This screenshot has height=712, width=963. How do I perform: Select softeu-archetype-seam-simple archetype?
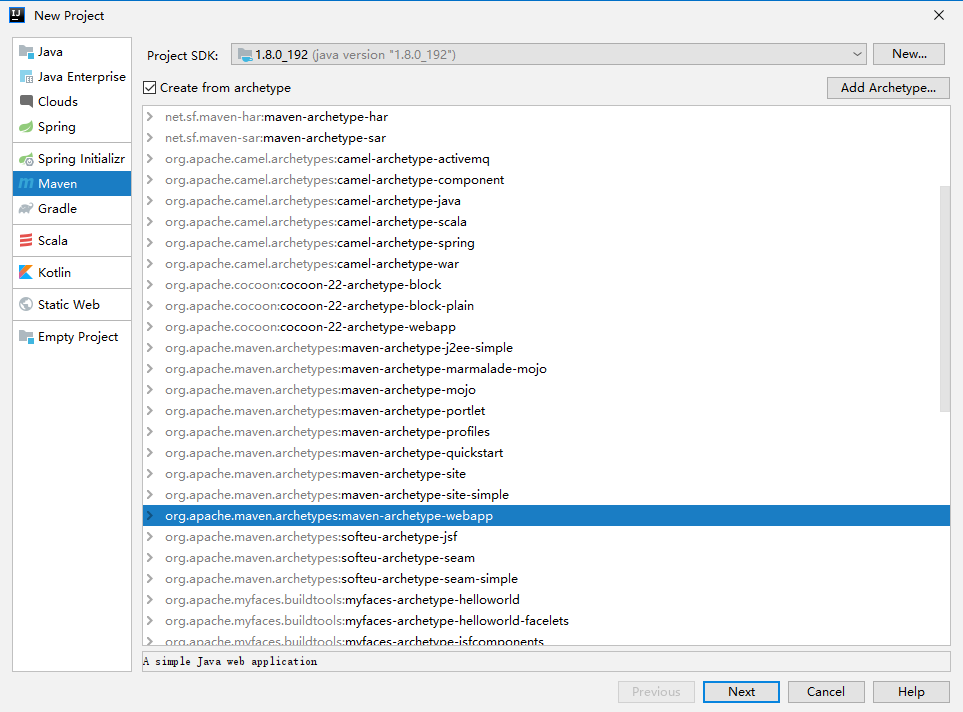pyautogui.click(x=546, y=579)
